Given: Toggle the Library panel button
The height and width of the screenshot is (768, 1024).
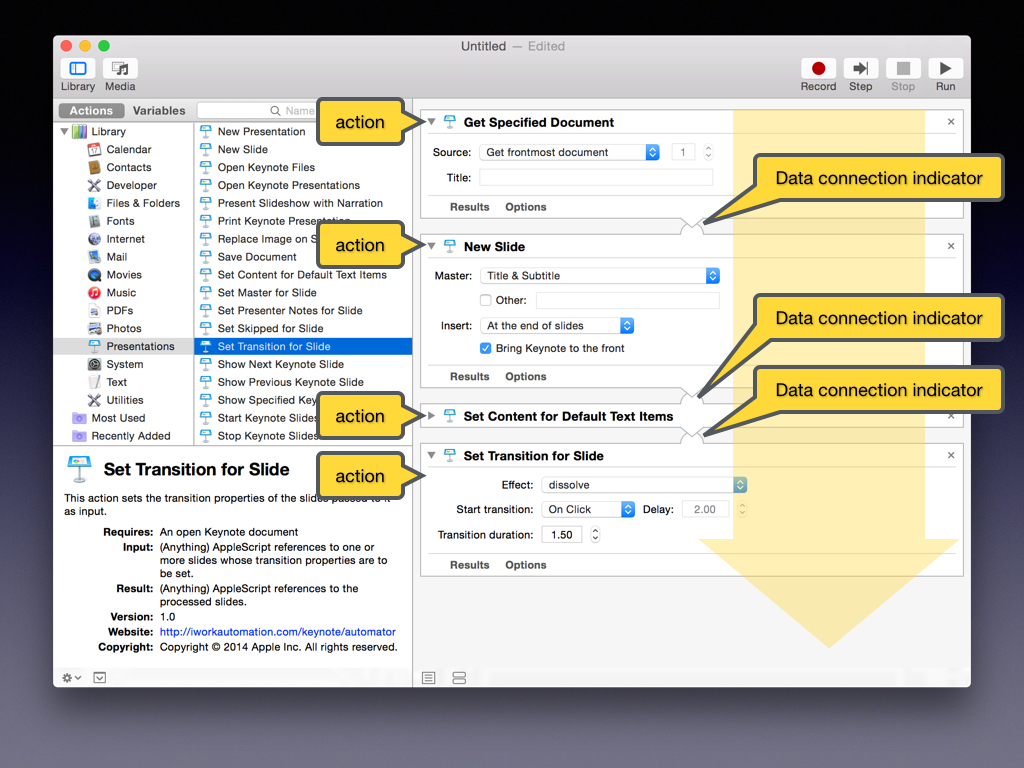Looking at the screenshot, I should (78, 69).
